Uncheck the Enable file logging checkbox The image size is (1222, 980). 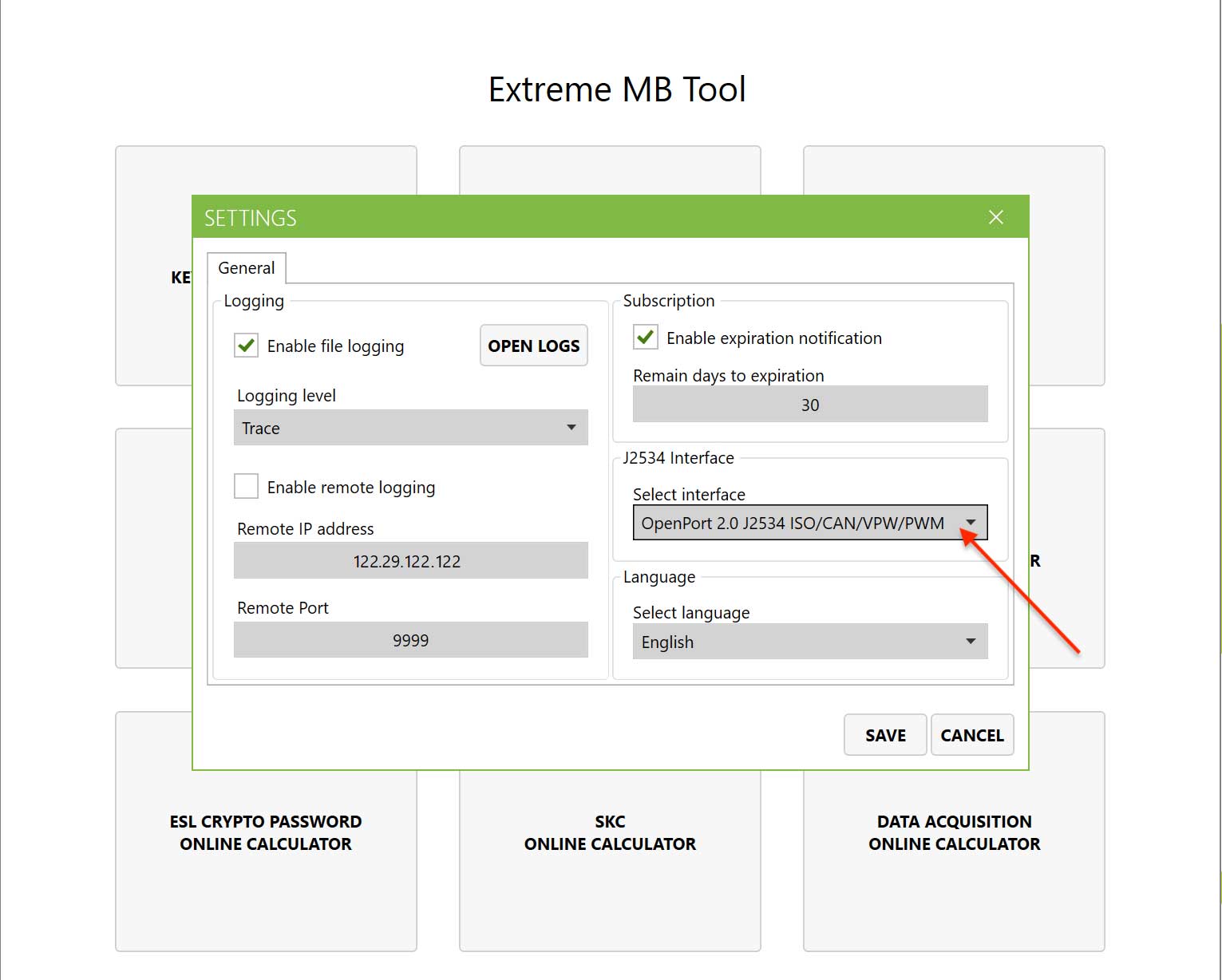tap(245, 345)
